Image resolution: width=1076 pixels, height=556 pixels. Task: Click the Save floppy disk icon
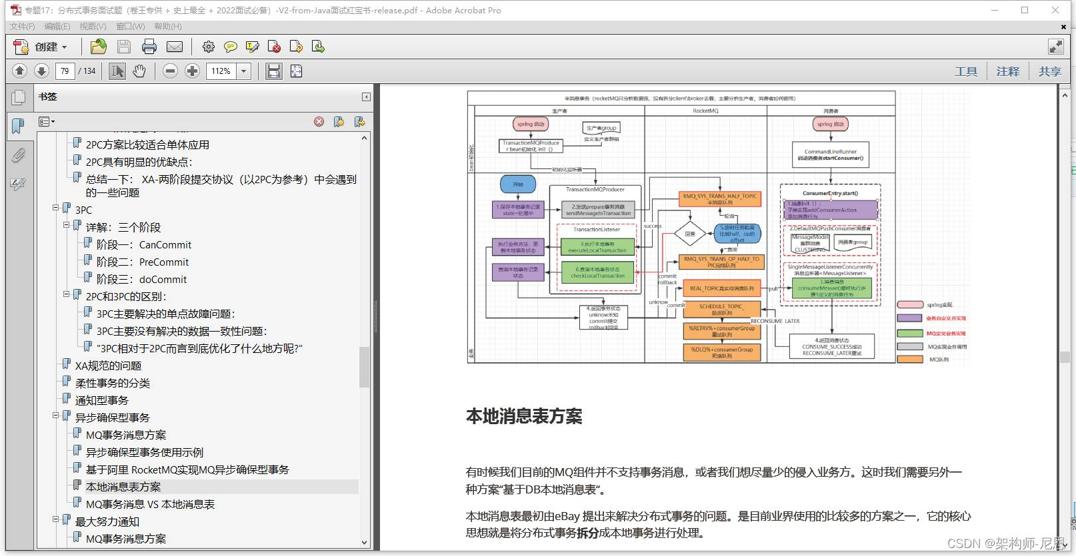click(124, 47)
